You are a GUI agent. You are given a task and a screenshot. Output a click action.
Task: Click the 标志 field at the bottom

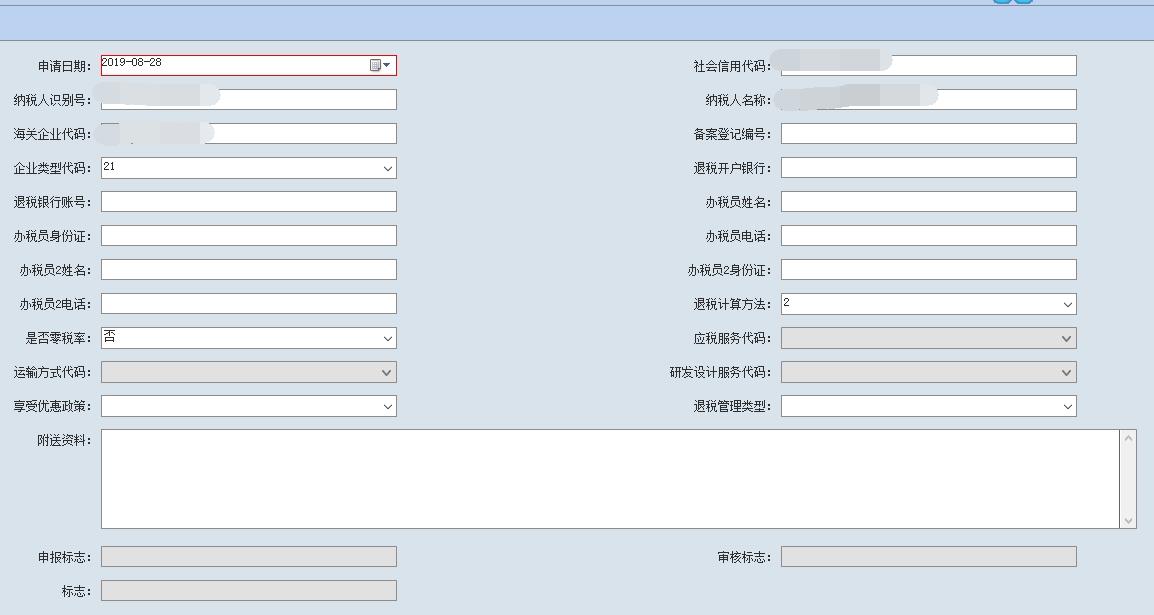coord(249,590)
